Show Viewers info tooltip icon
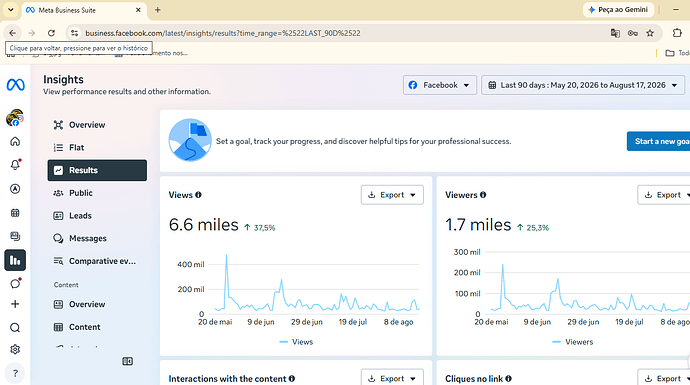 pos(483,194)
